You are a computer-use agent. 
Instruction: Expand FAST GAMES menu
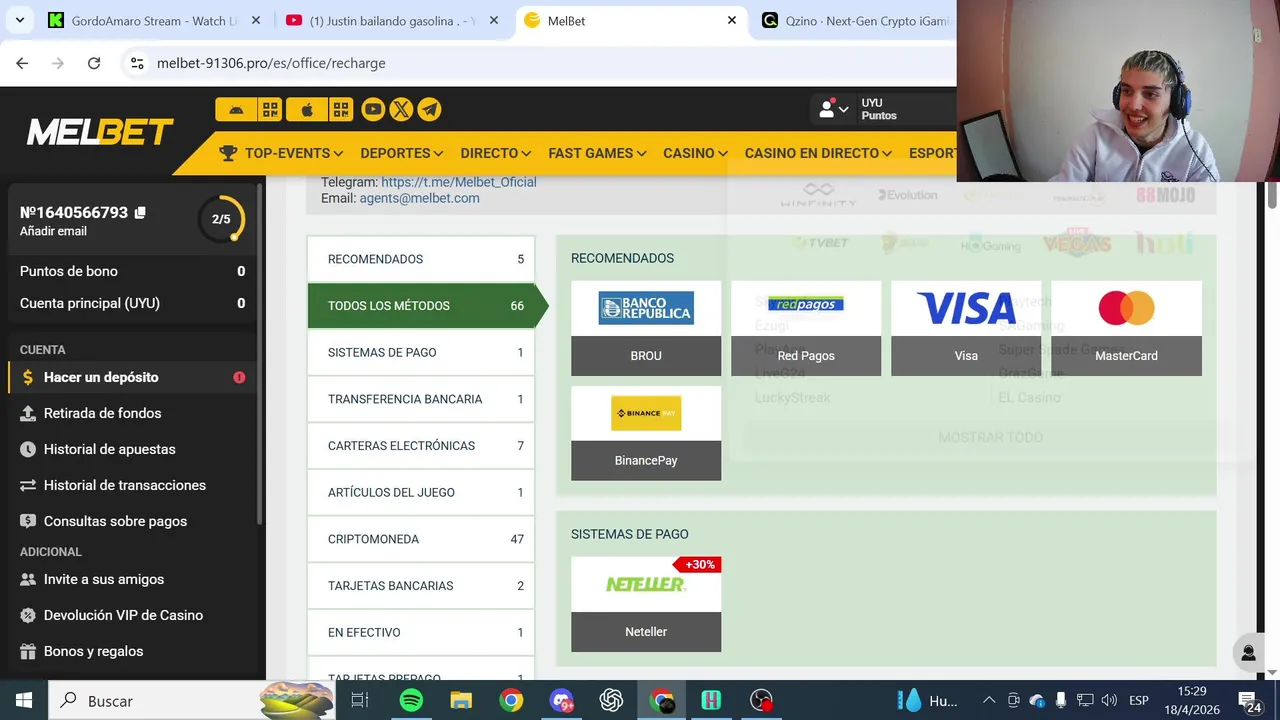tap(598, 153)
